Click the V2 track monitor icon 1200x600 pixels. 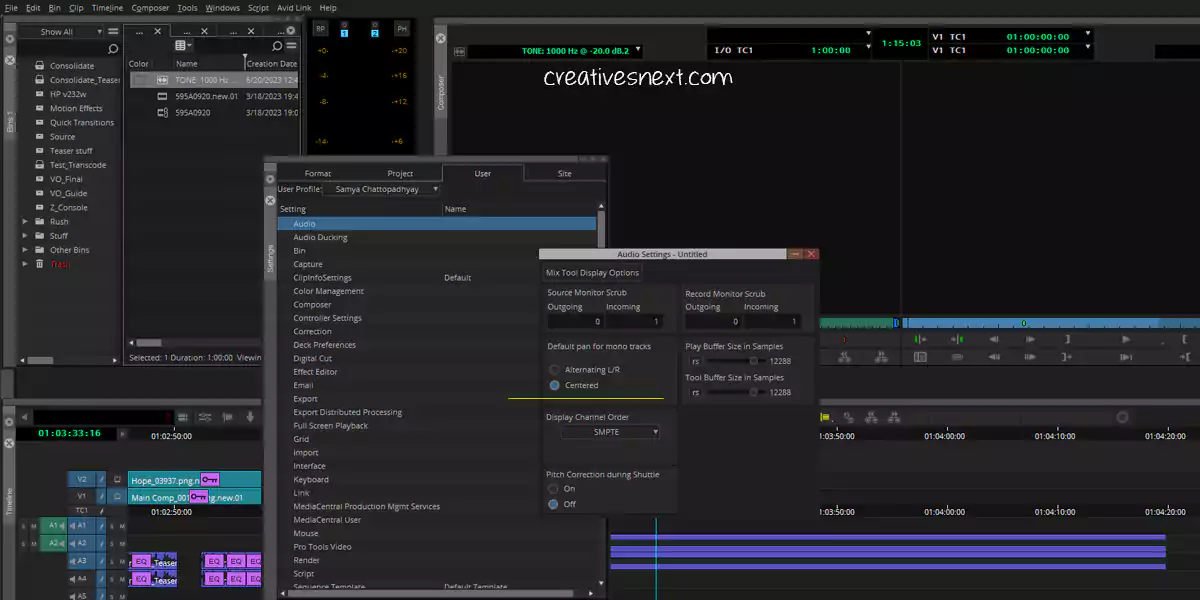tap(116, 480)
